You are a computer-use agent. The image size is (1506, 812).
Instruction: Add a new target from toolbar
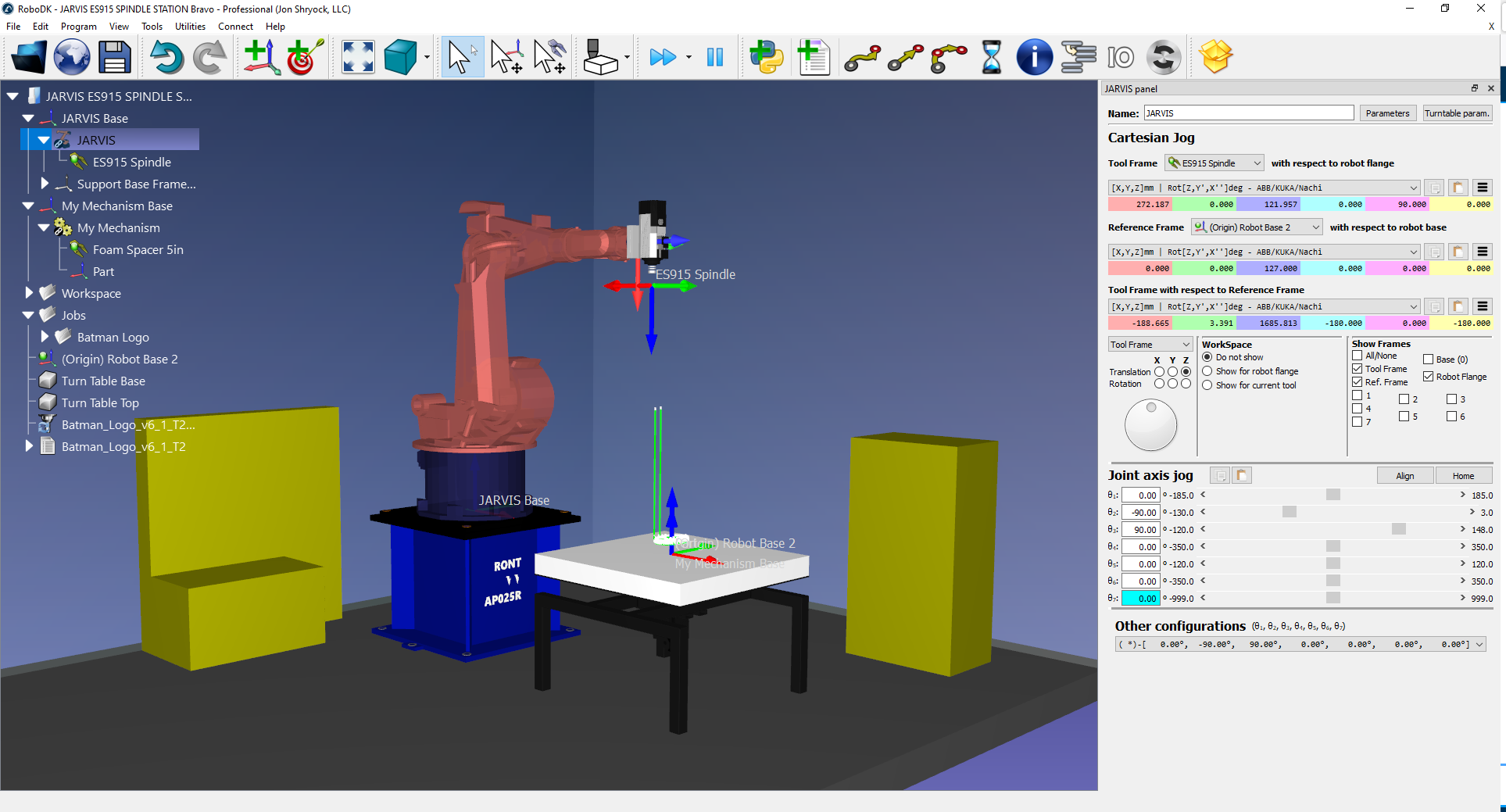tap(305, 57)
